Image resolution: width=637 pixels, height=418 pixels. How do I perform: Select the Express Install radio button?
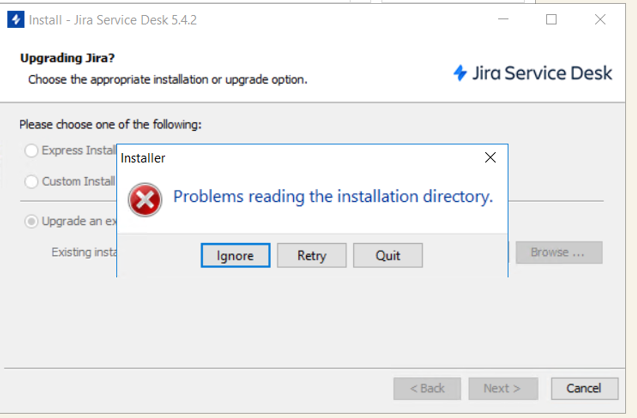click(x=31, y=151)
